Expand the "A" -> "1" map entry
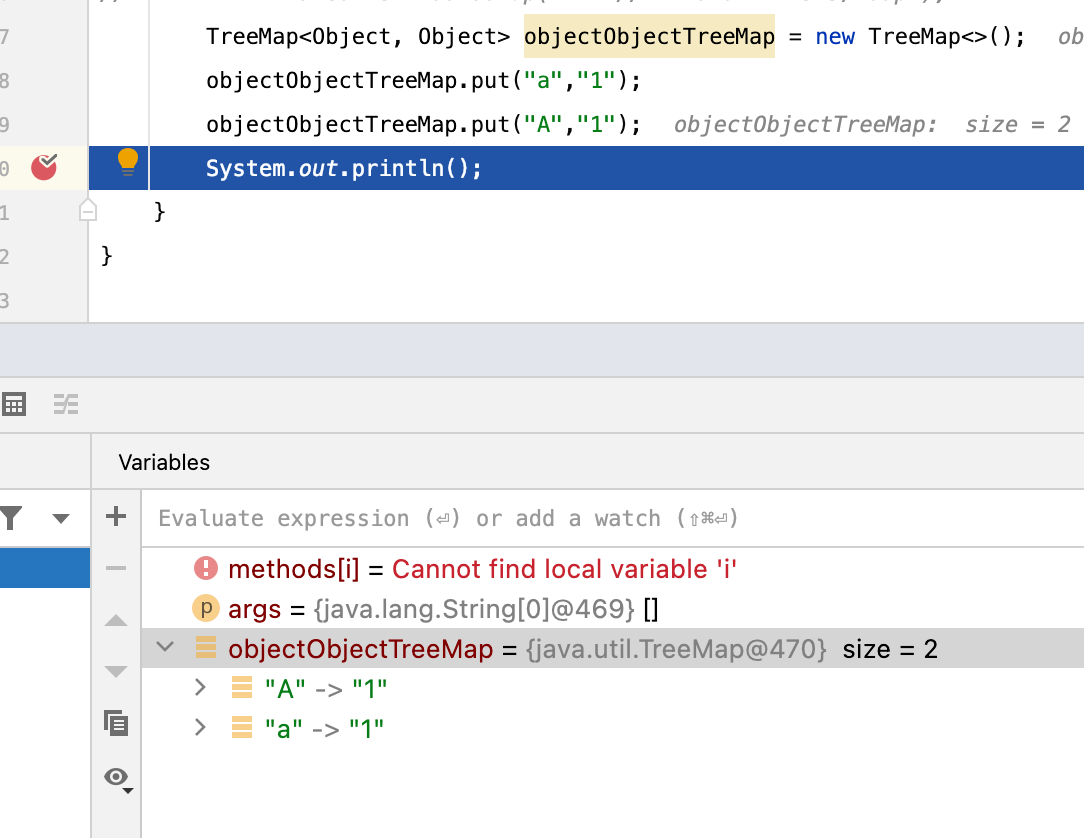The width and height of the screenshot is (1084, 838). point(200,688)
